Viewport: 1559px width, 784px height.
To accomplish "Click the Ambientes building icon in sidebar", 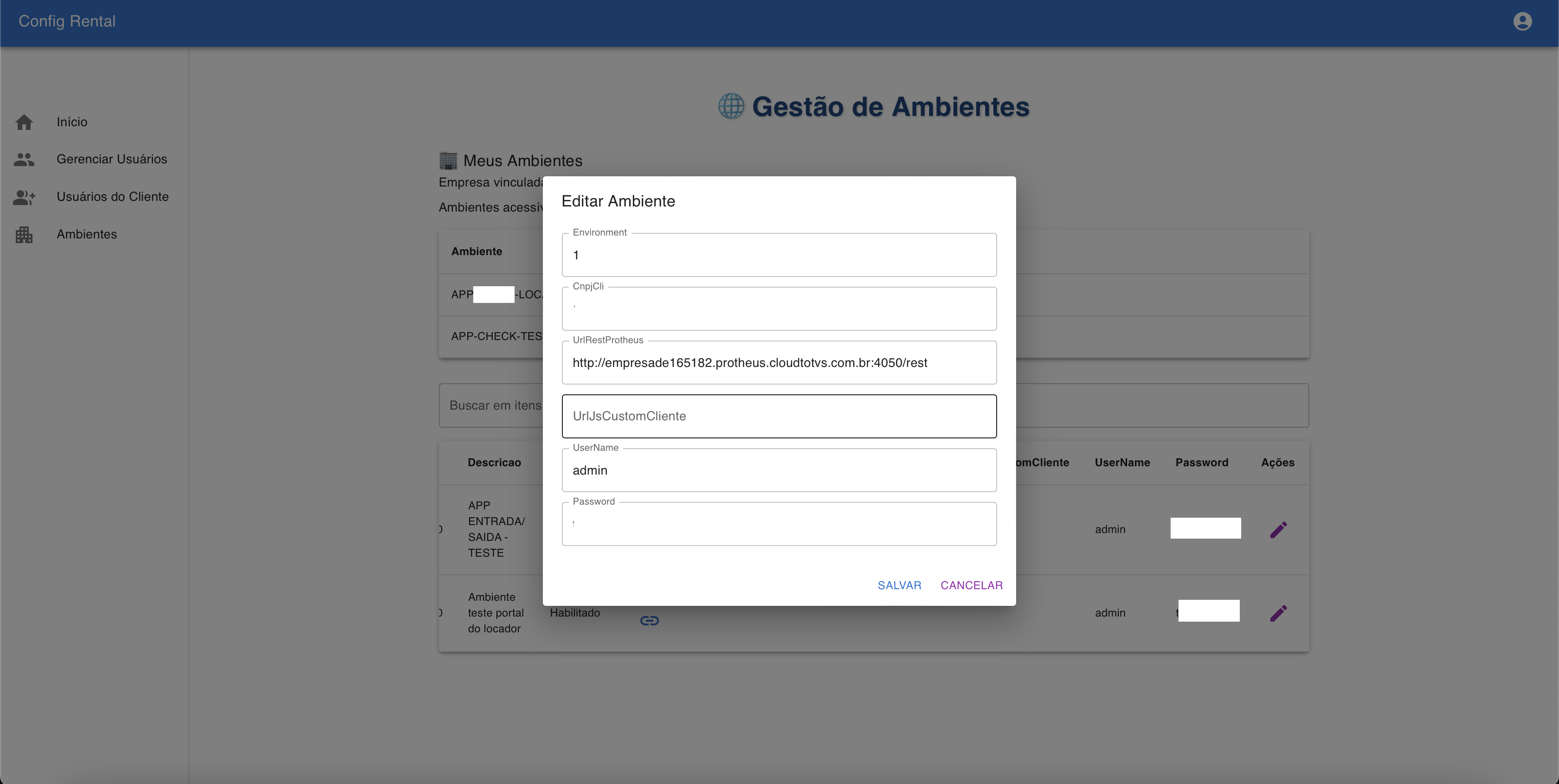I will [x=24, y=234].
